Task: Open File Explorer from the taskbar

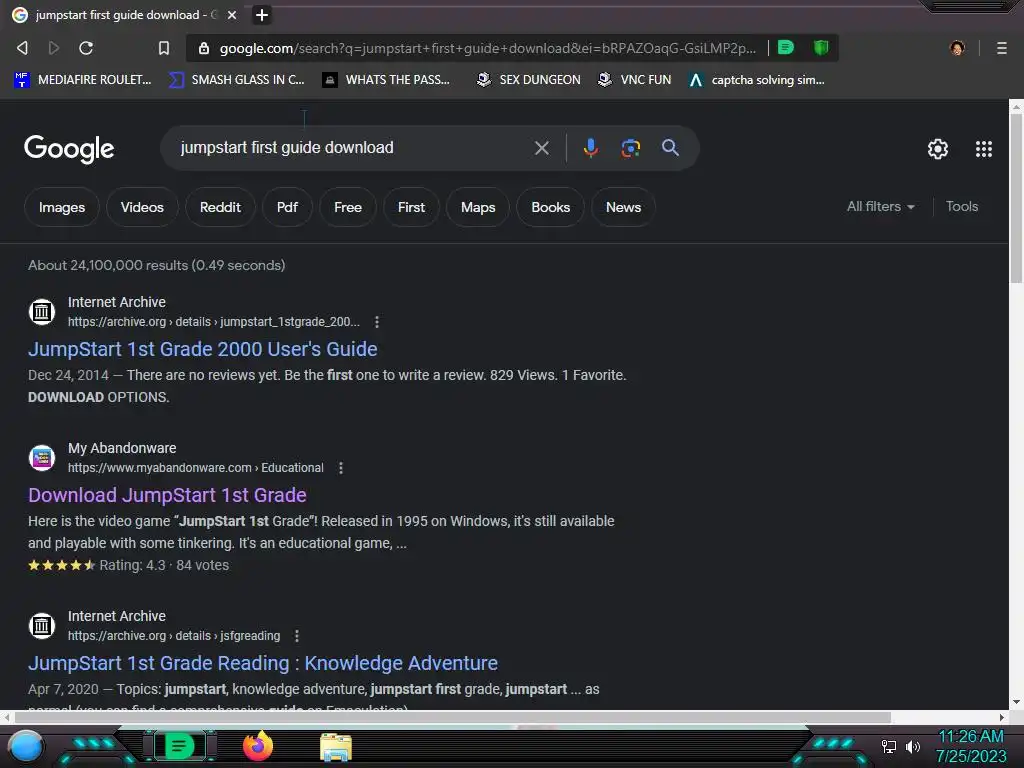Action: click(336, 747)
